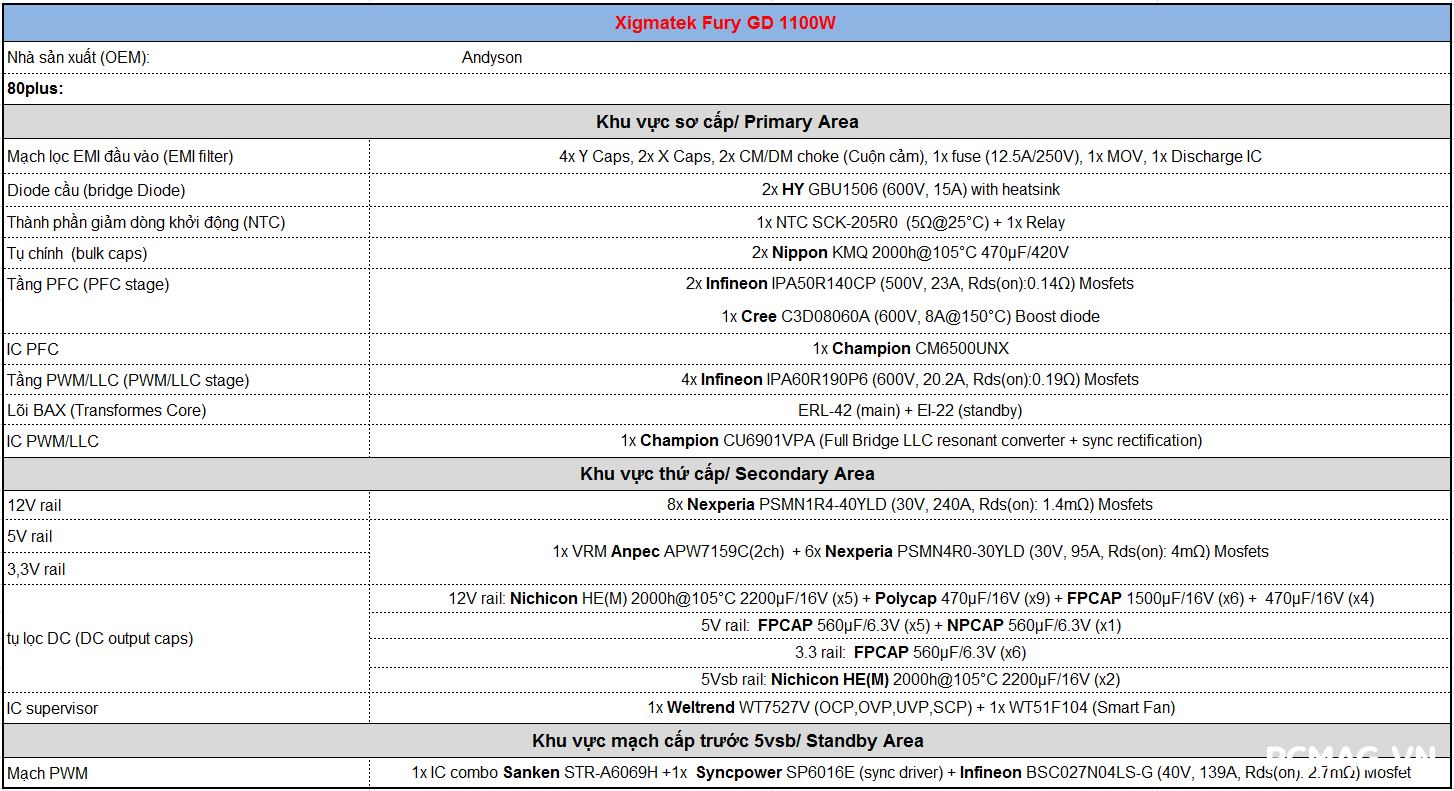Select the Nippon KMQ bulk caps cell

[x=910, y=253]
